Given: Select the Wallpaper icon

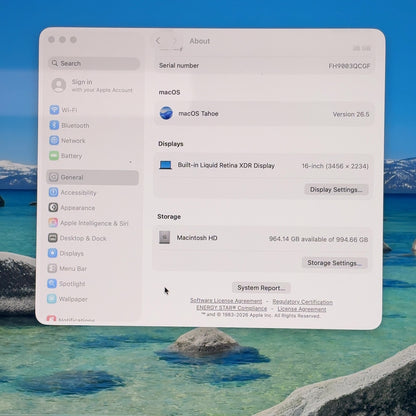Looking at the screenshot, I should click(52, 299).
